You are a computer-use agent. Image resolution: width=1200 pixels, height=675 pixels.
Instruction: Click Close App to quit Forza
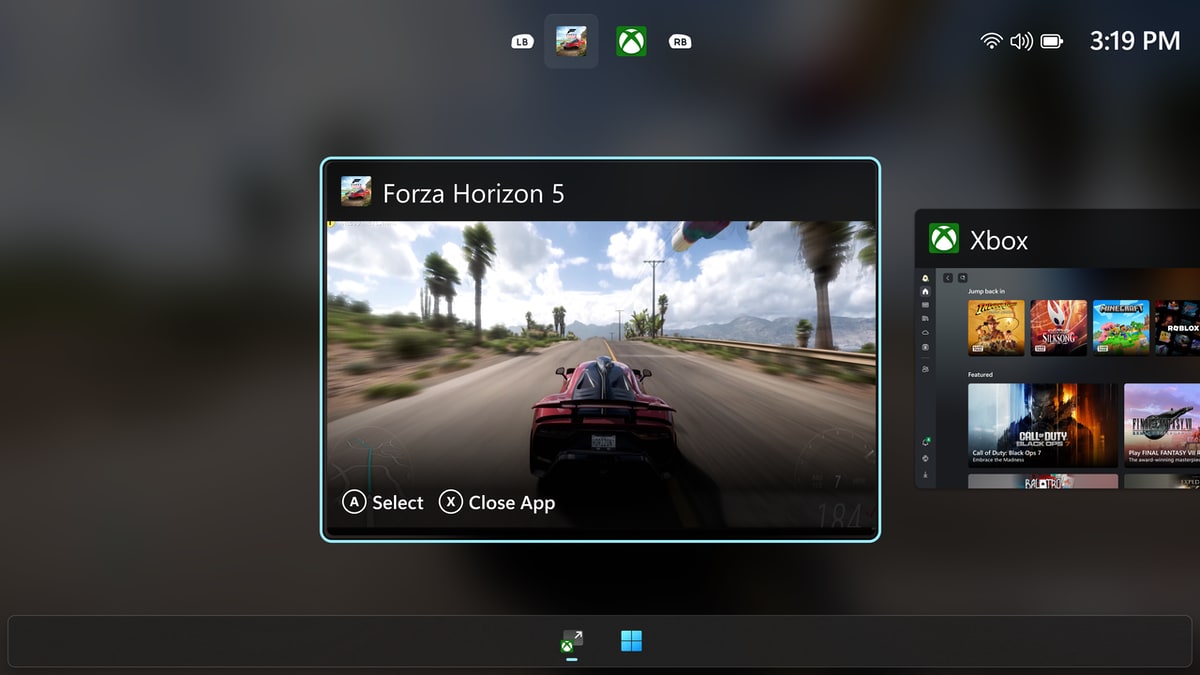click(497, 503)
